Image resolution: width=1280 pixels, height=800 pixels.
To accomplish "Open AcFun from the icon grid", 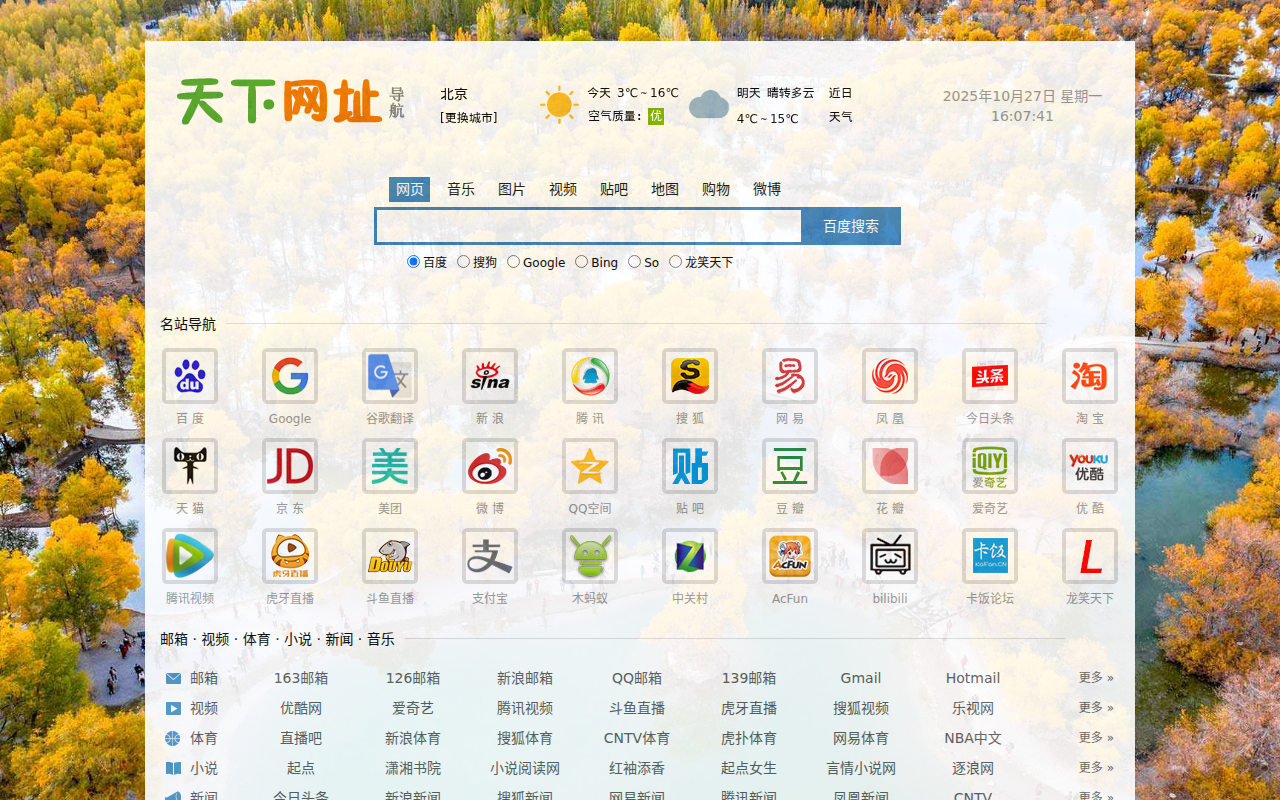I will (789, 556).
